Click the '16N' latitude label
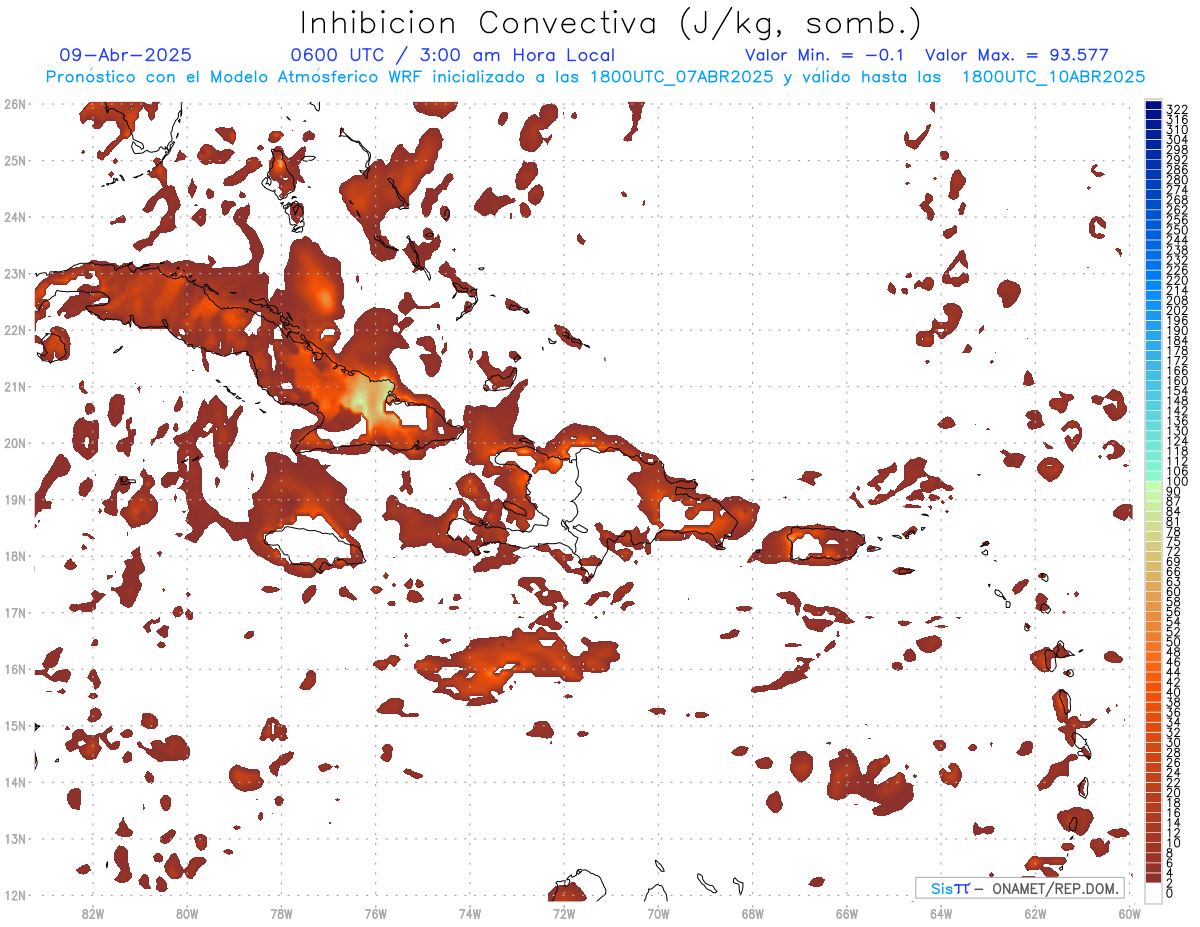Screen dimensions: 1200x927 tap(15, 669)
